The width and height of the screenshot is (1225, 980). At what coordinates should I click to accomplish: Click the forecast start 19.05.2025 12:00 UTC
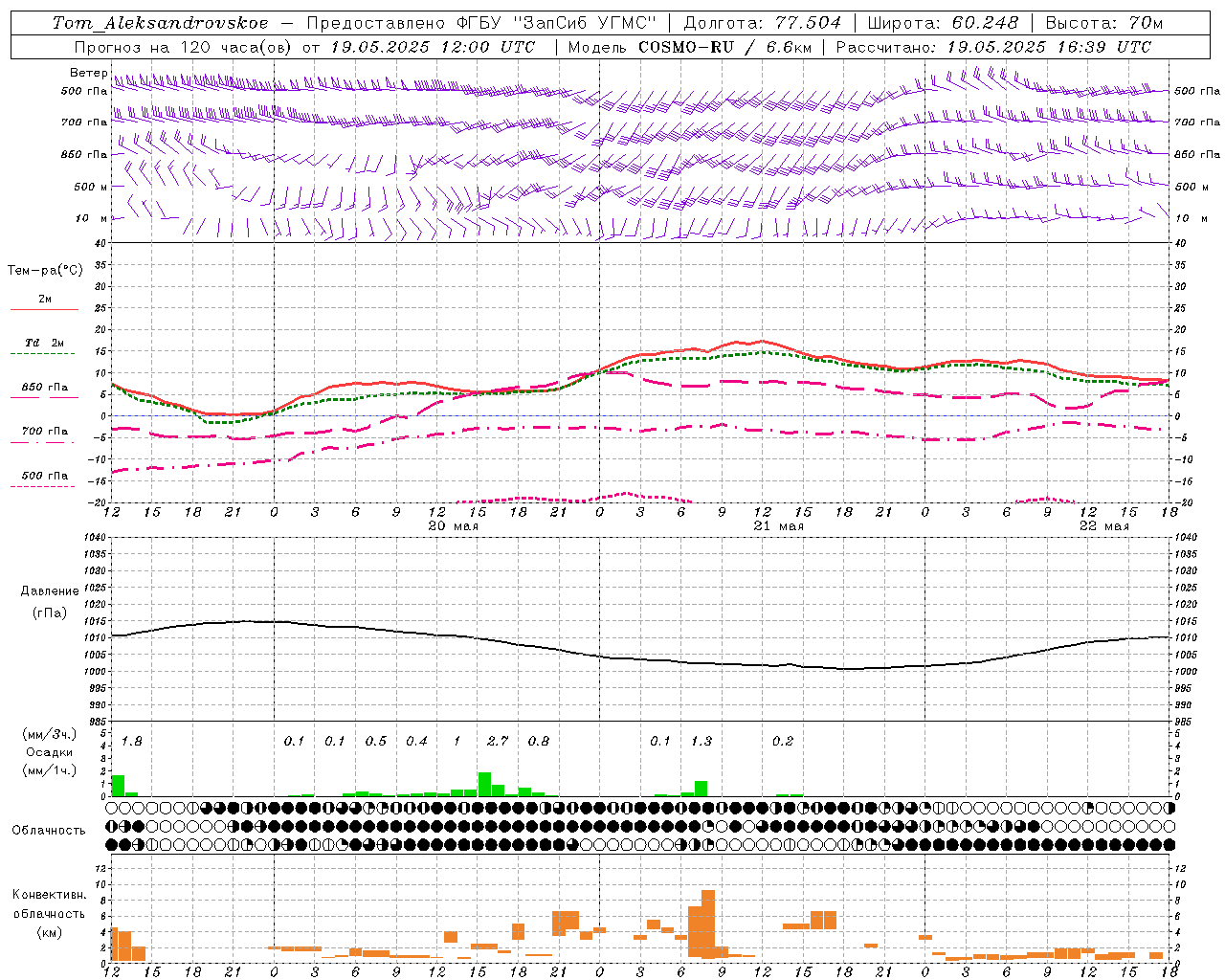(x=433, y=47)
